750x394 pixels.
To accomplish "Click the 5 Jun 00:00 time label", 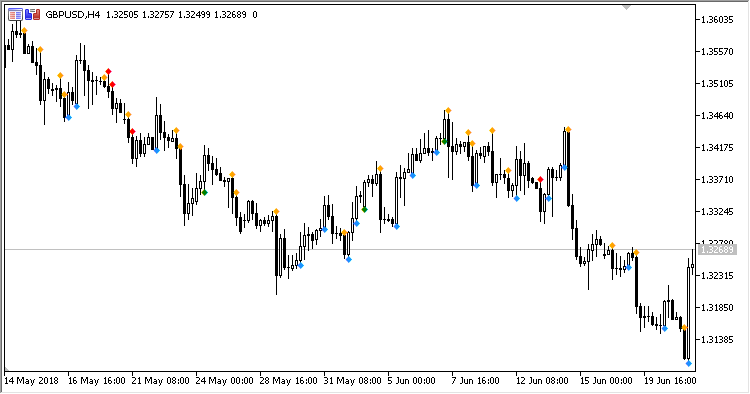I will (x=412, y=381).
